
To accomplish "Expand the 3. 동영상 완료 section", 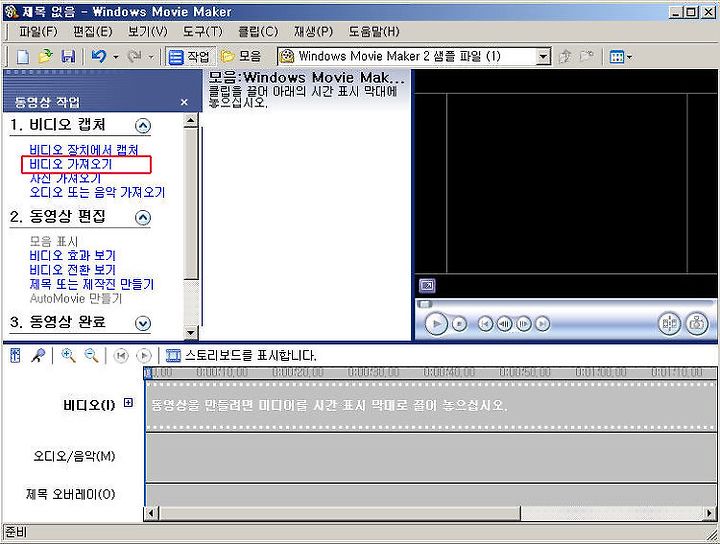I will pos(143,324).
